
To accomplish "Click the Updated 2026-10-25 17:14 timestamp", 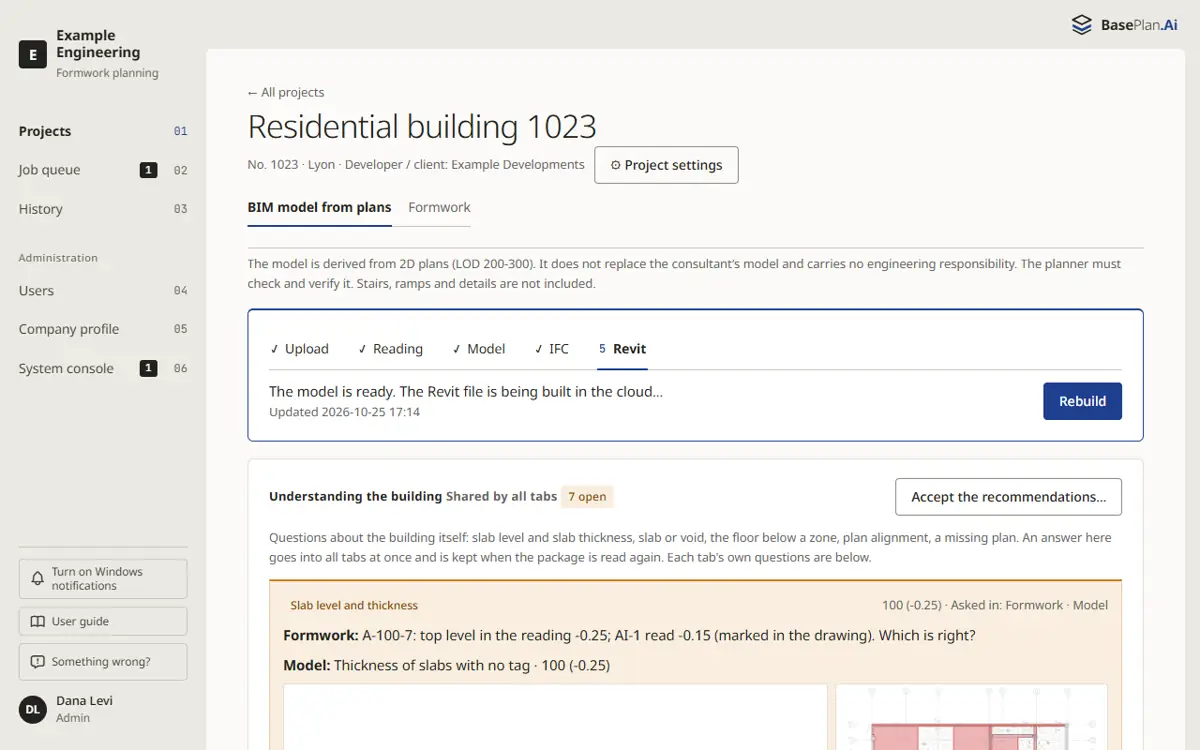I will tap(344, 412).
